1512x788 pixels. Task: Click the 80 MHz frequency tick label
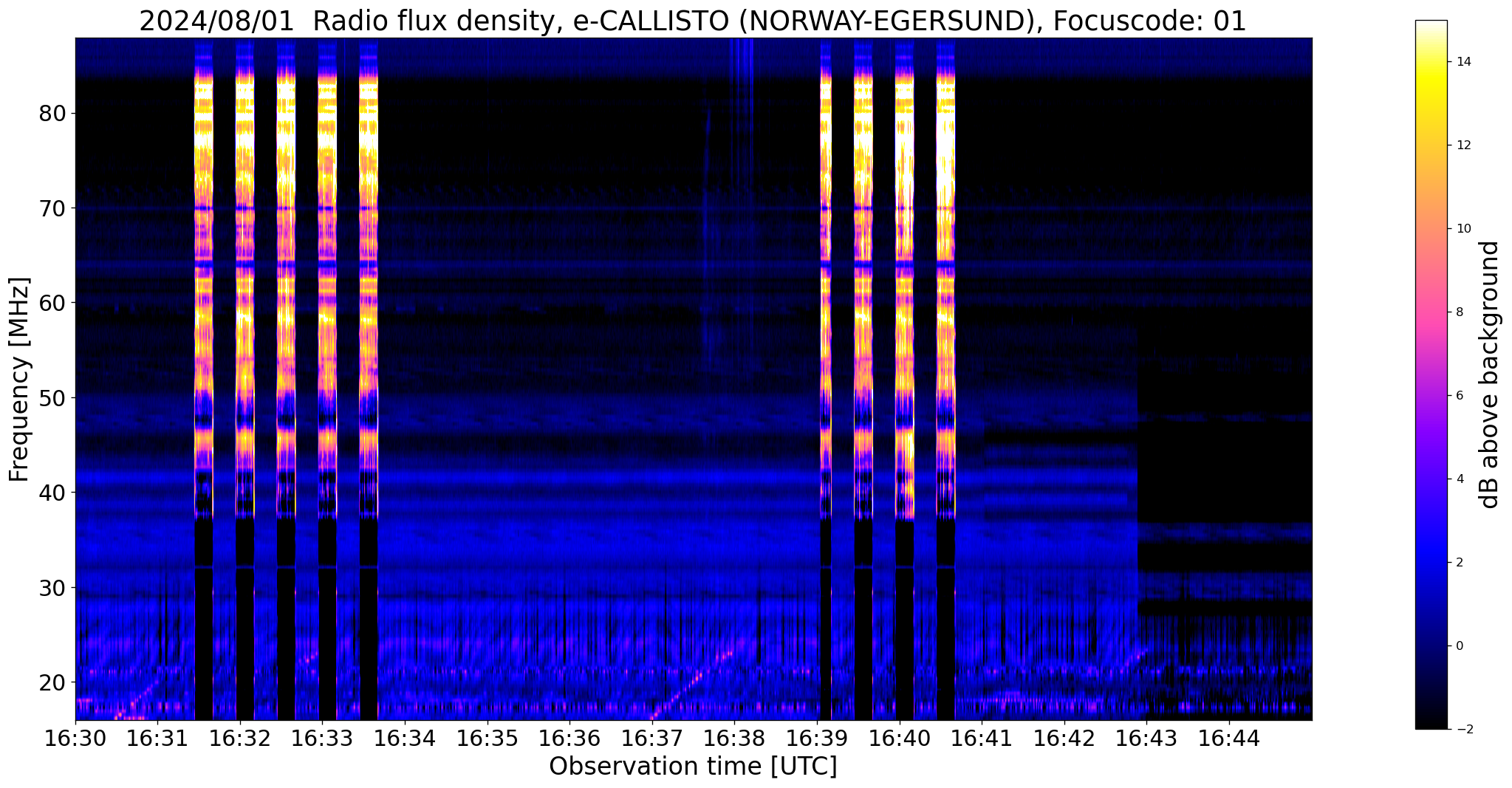click(53, 113)
